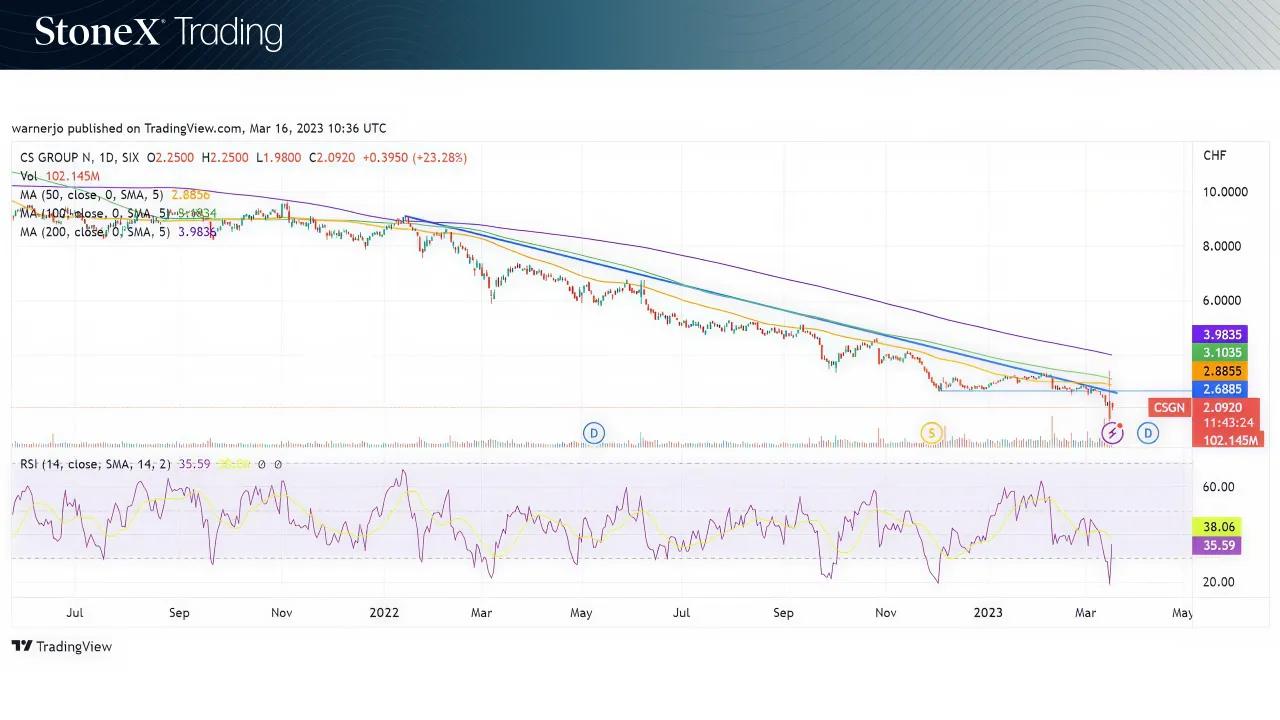The image size is (1280, 720).
Task: Click the StoneX Trading logo
Action: pos(158,32)
